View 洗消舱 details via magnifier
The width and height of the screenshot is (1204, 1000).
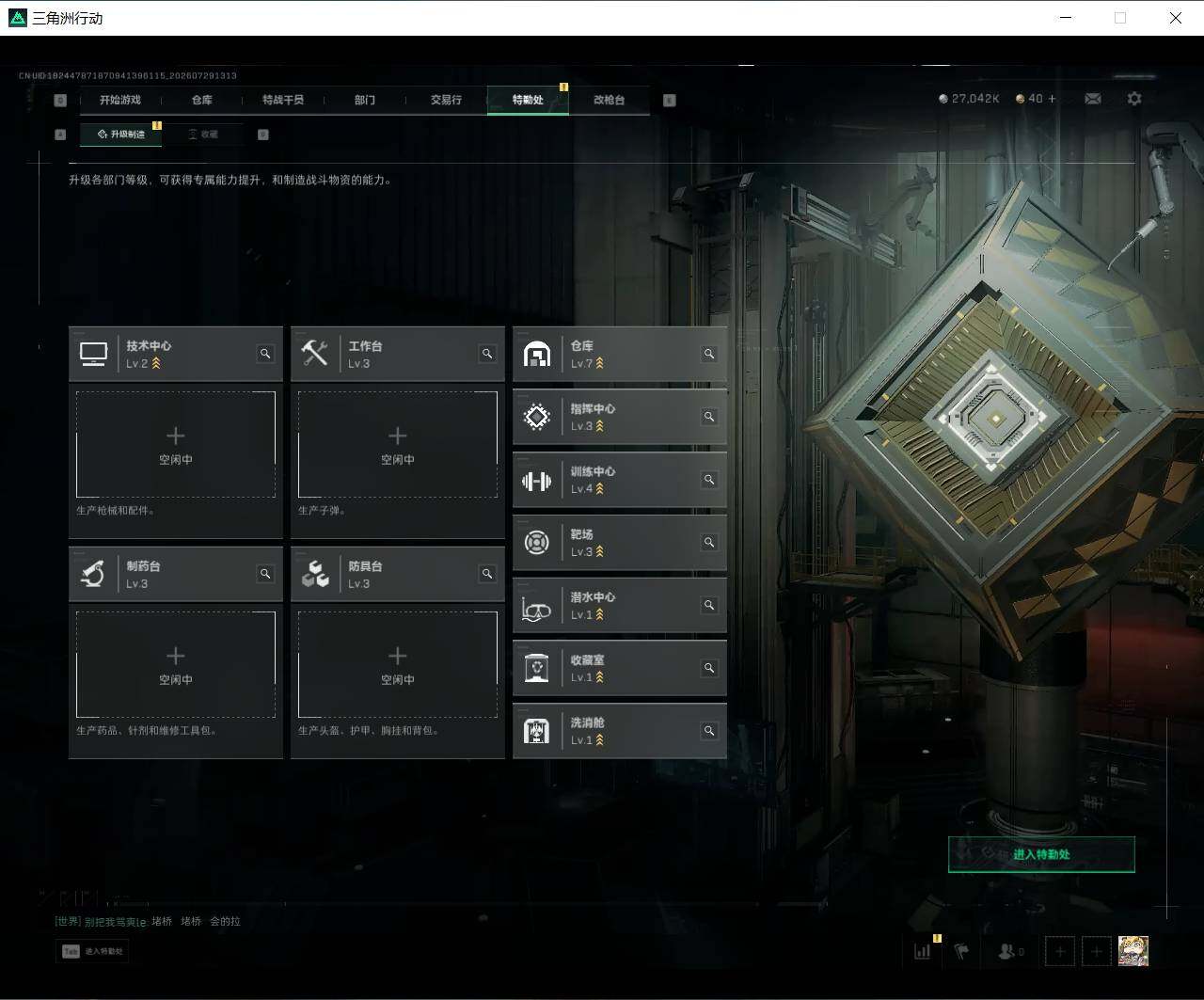pyautogui.click(x=709, y=731)
